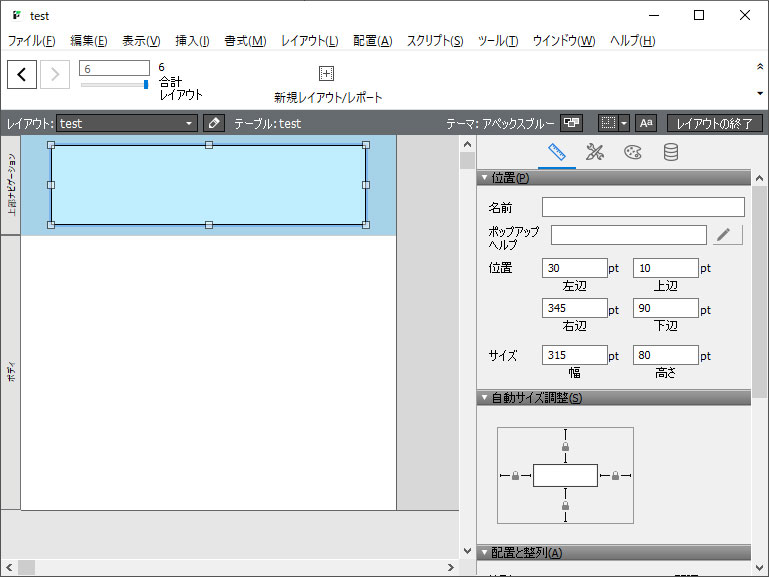Click the pencil edit layout icon
This screenshot has width=769, height=577.
pyautogui.click(x=214, y=123)
